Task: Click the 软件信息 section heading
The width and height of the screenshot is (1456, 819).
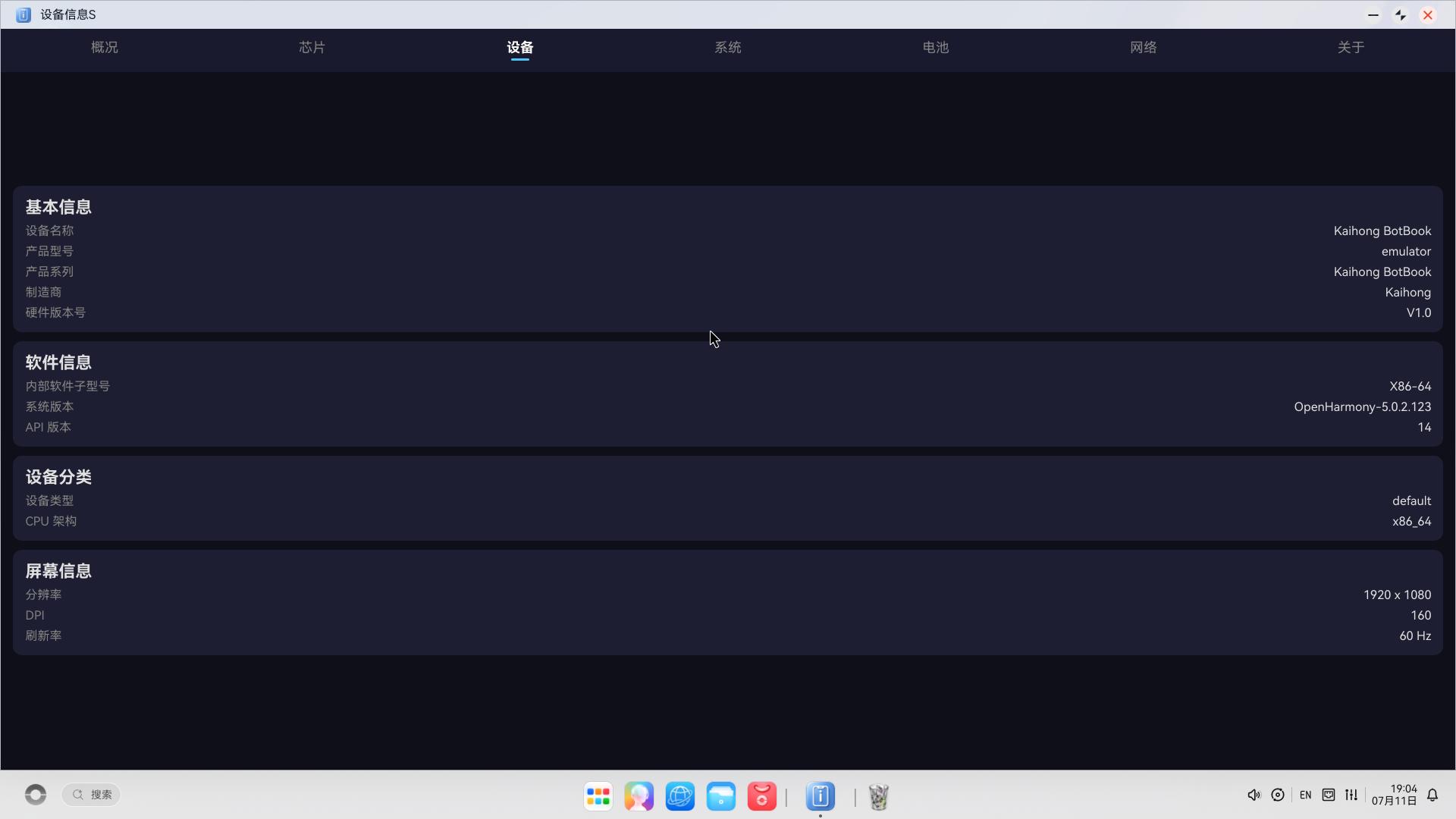Action: click(58, 362)
